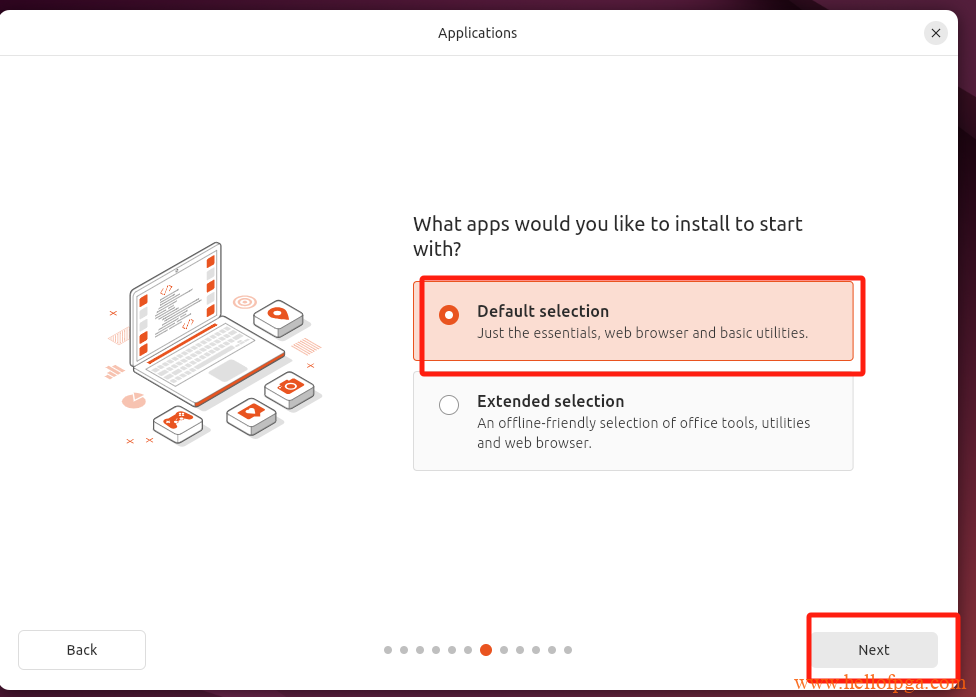Select the Default selection radio button
Viewport: 976px width, 697px height.
[449, 315]
